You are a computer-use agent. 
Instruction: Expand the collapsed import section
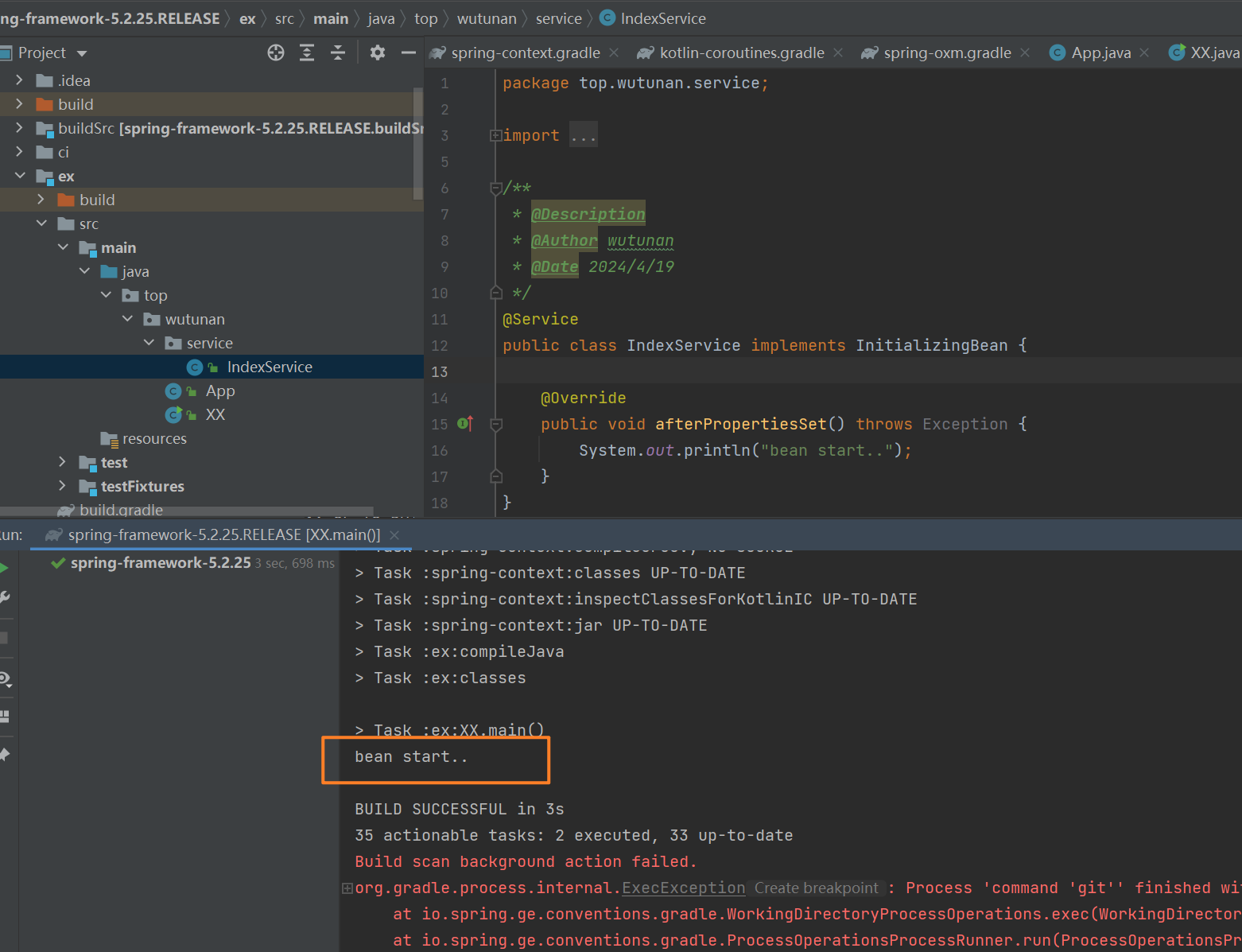(495, 136)
